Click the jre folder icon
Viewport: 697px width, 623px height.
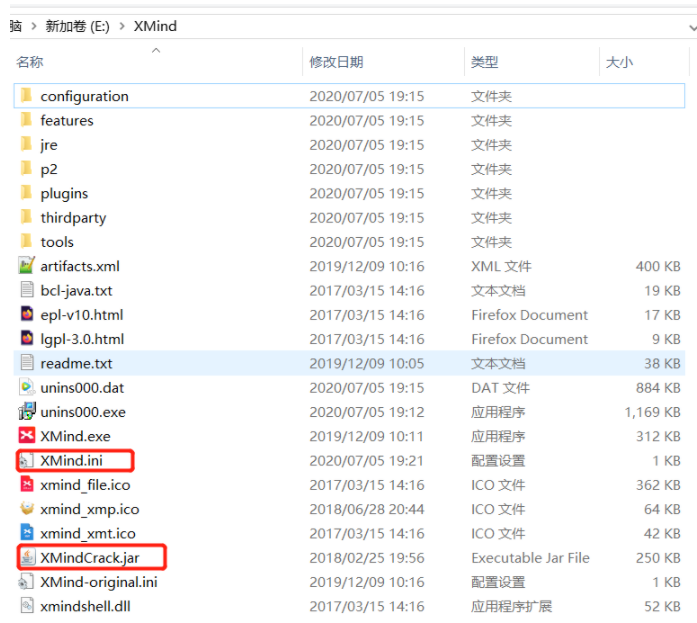point(27,144)
